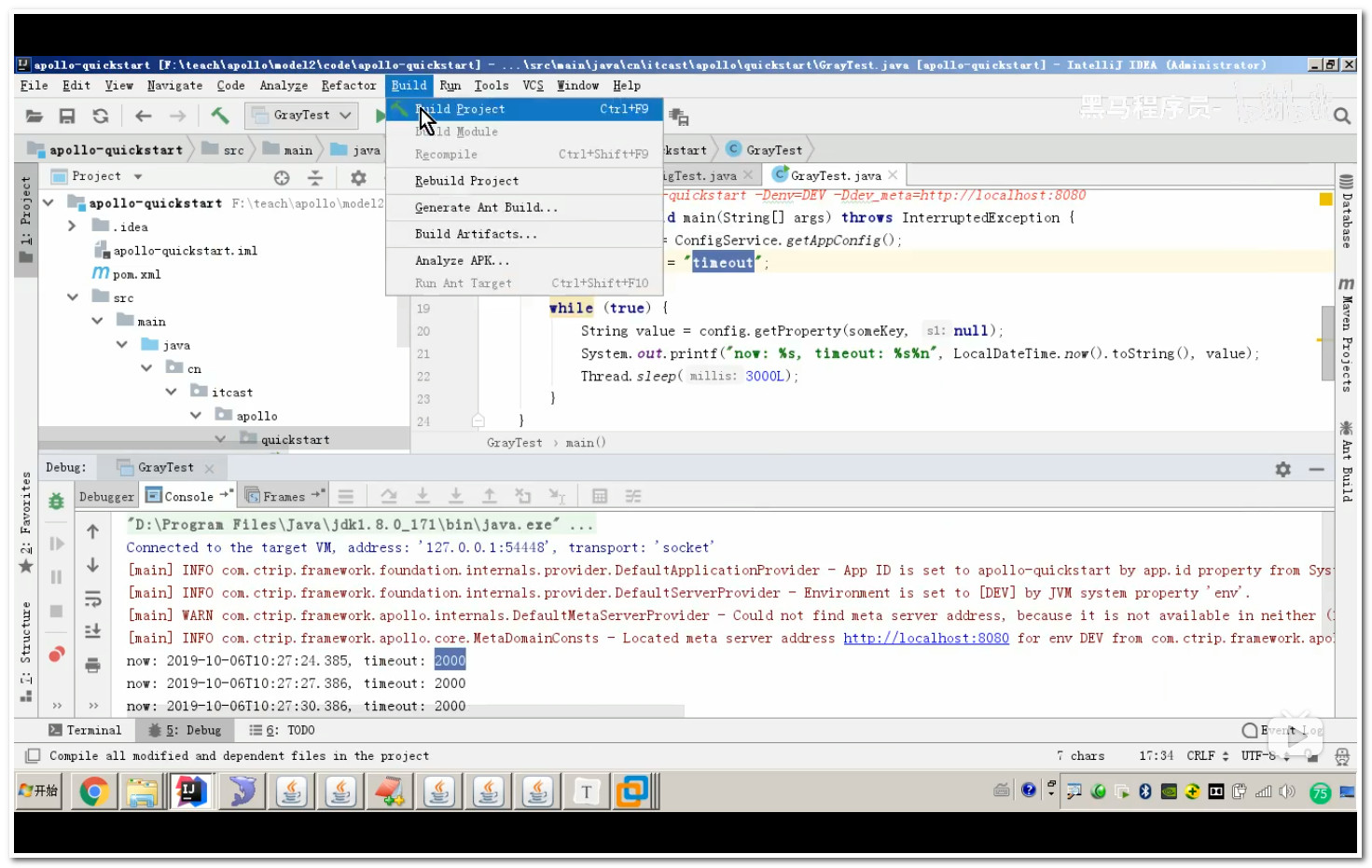Collapse the apollo-quickstart root node
The height and width of the screenshot is (868, 1372).
(49, 202)
